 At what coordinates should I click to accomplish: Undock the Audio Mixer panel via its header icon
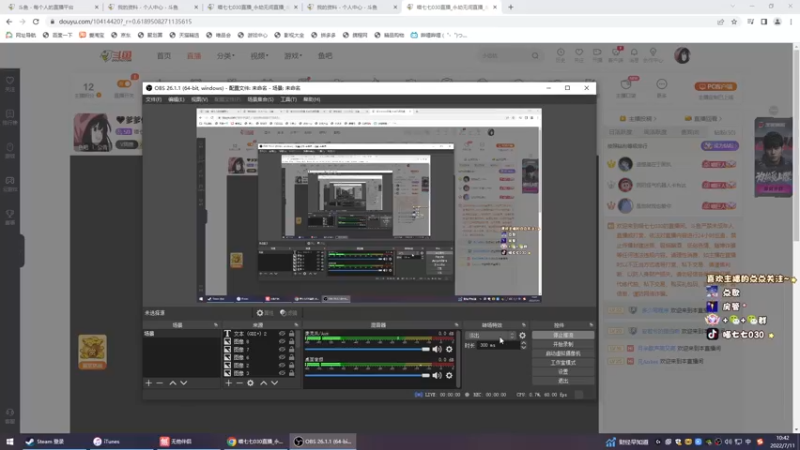457,325
